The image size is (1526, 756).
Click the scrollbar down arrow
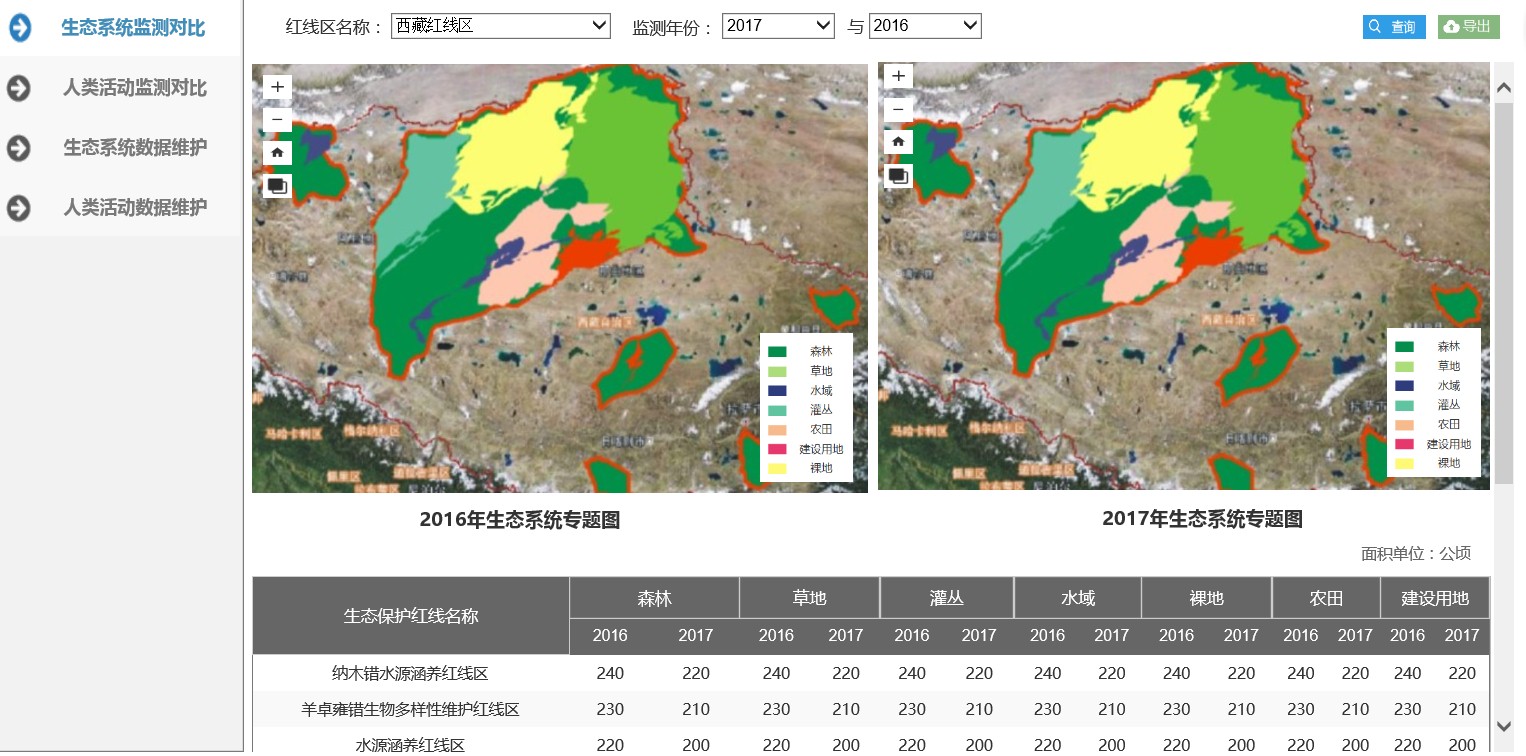pyautogui.click(x=1503, y=726)
